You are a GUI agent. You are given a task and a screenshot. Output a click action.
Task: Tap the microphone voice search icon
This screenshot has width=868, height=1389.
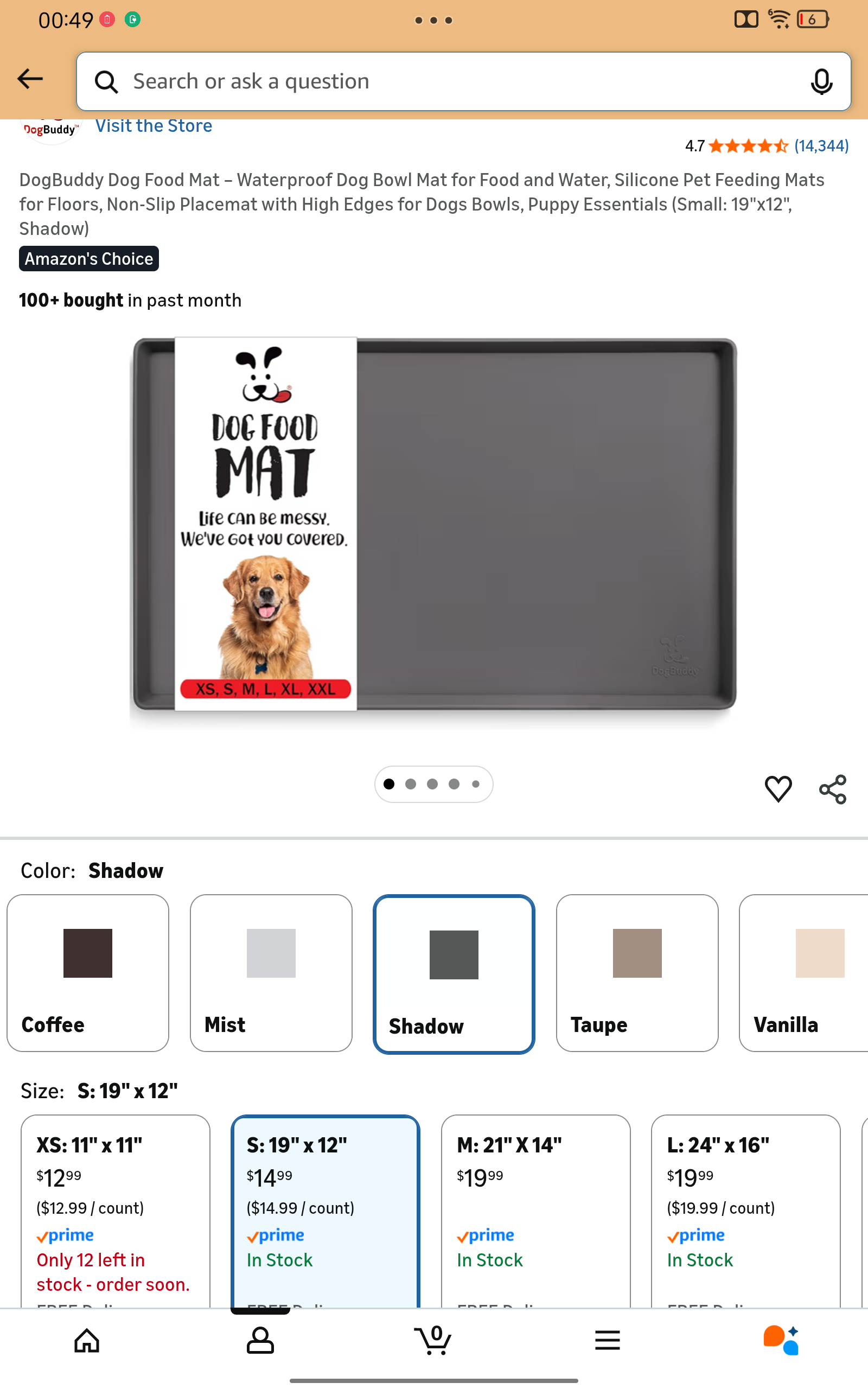[x=821, y=81]
